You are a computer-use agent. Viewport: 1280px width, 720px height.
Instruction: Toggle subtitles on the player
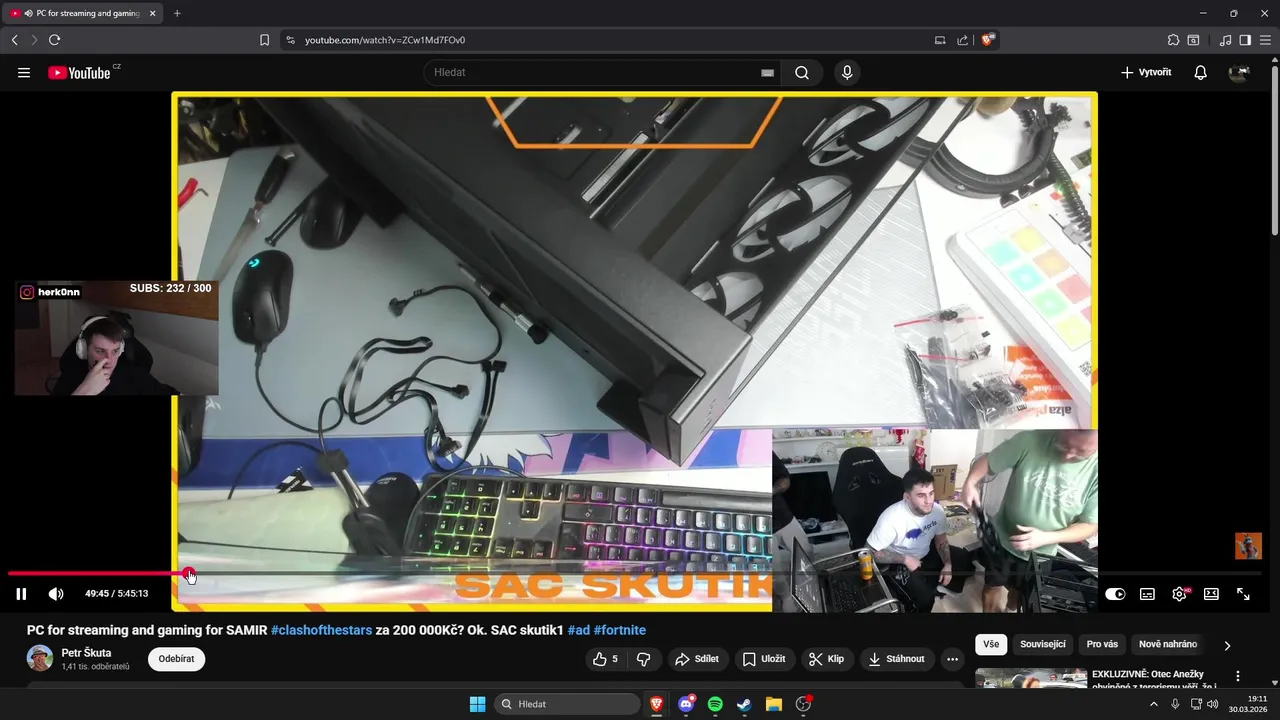pyautogui.click(x=1147, y=594)
